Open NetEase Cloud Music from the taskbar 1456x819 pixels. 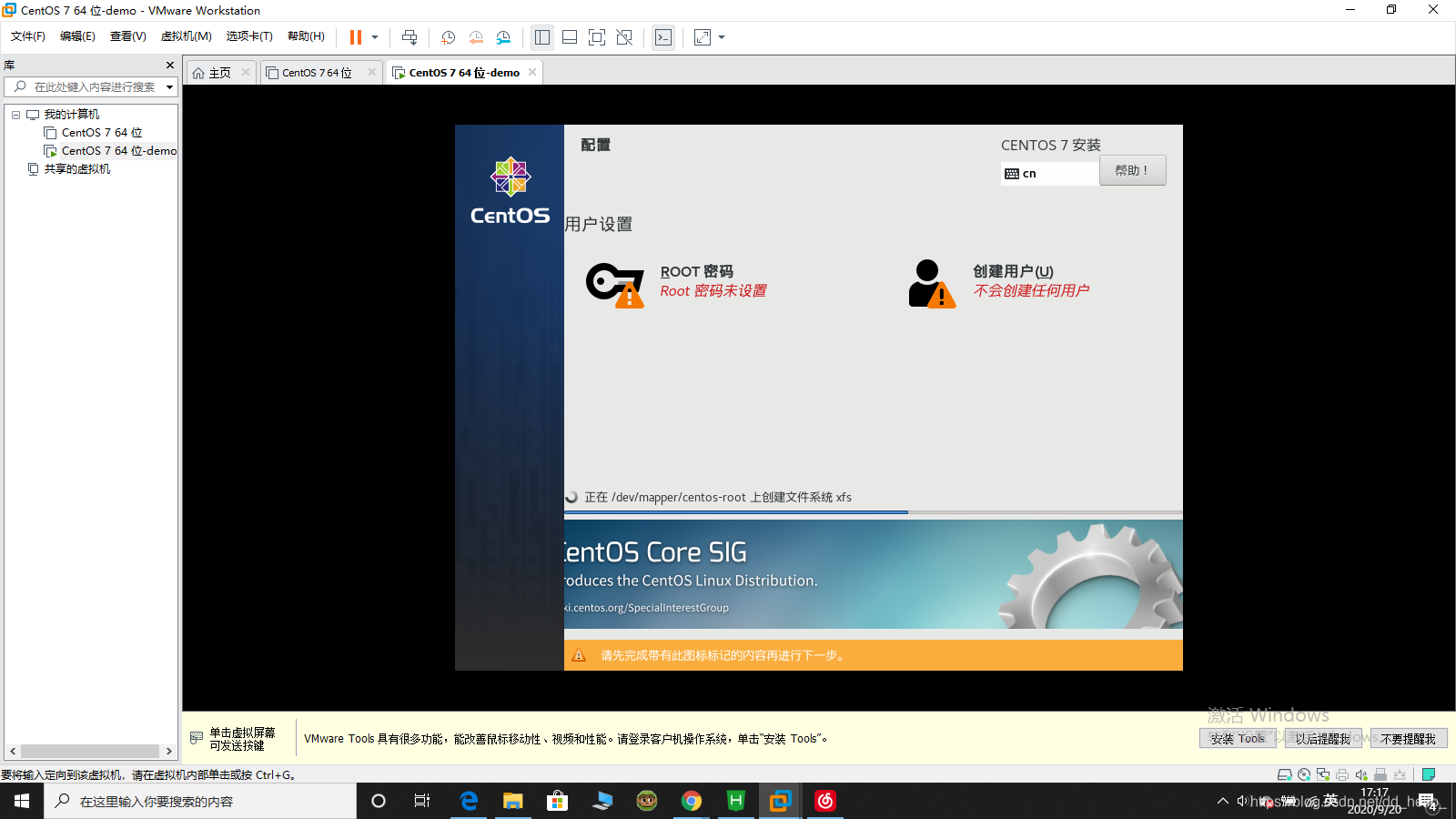coord(825,801)
